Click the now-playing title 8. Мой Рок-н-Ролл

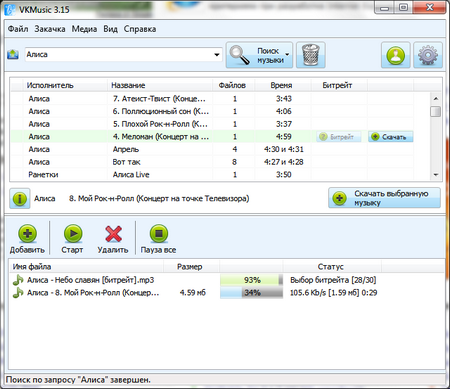(x=159, y=199)
